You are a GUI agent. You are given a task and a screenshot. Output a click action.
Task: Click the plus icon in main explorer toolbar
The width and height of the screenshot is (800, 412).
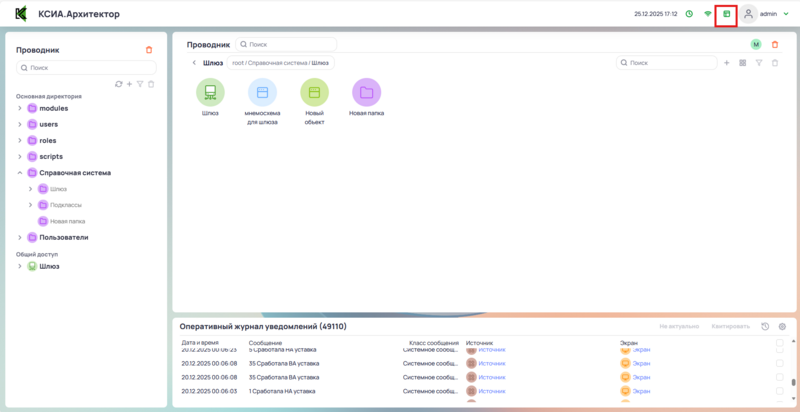(x=726, y=63)
